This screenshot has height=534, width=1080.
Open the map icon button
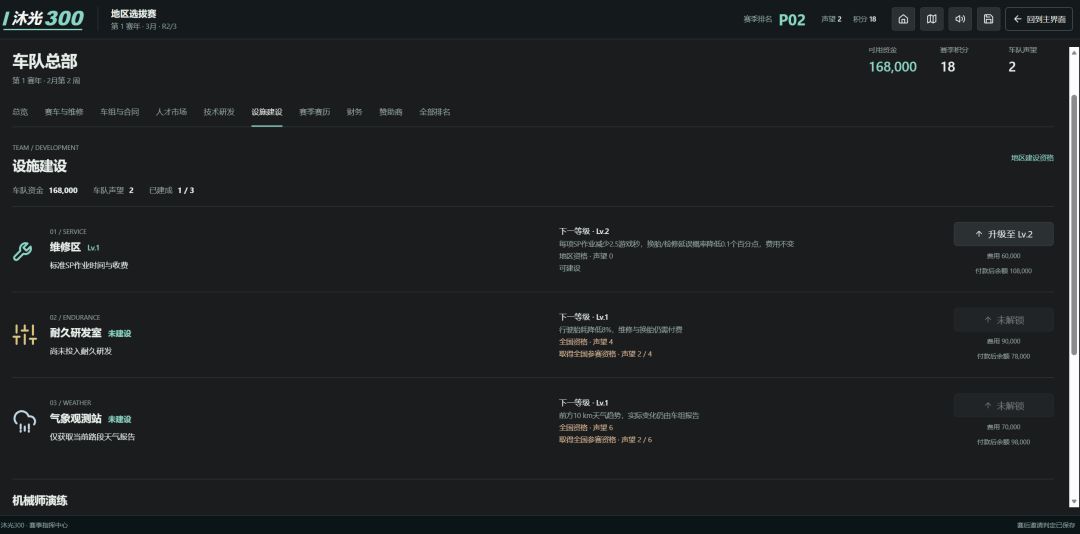pyautogui.click(x=931, y=19)
